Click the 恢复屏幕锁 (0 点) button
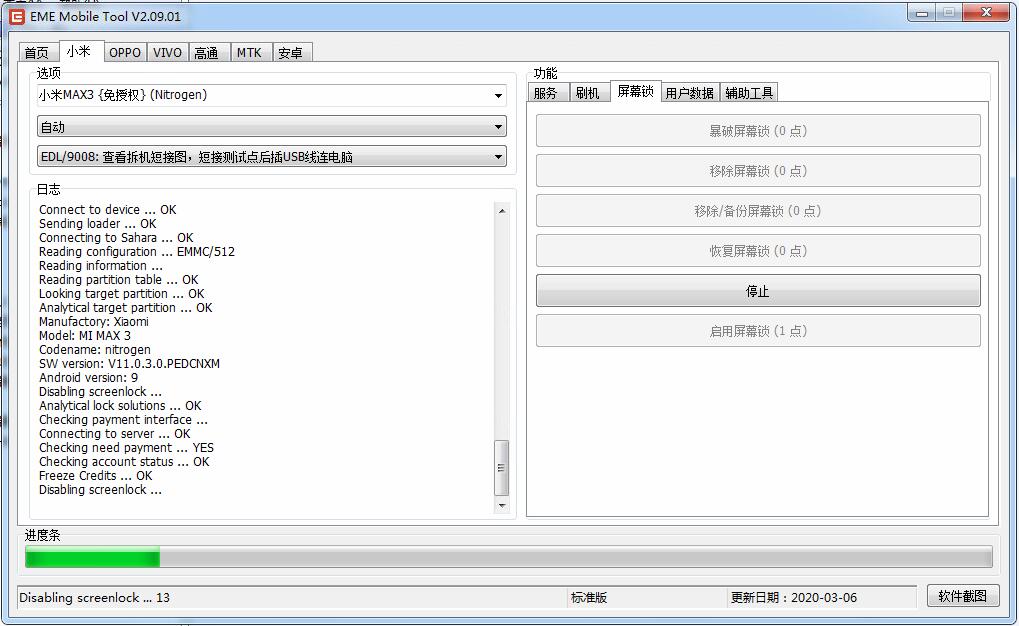This screenshot has height=626, width=1019. pyautogui.click(x=758, y=251)
